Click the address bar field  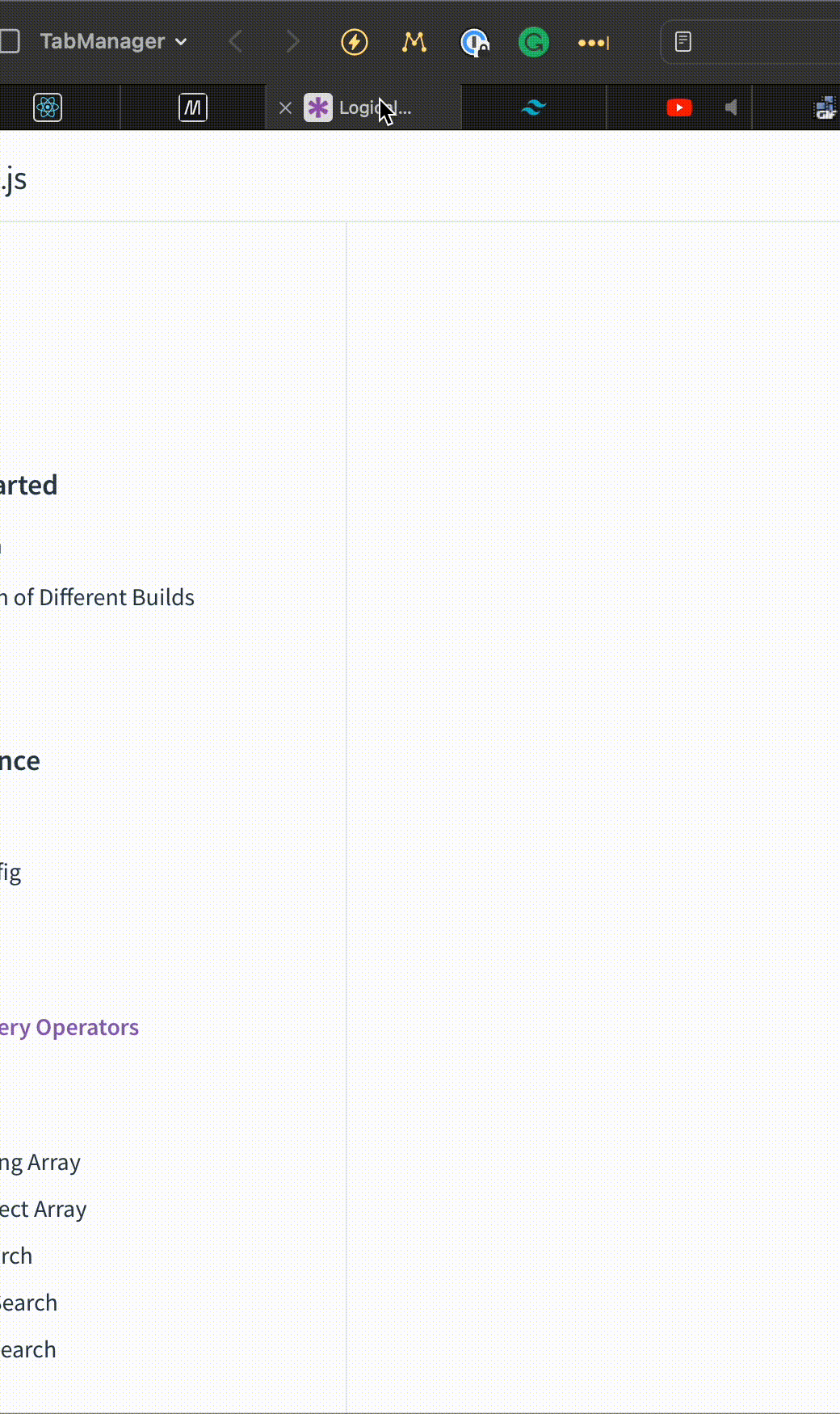click(x=751, y=42)
